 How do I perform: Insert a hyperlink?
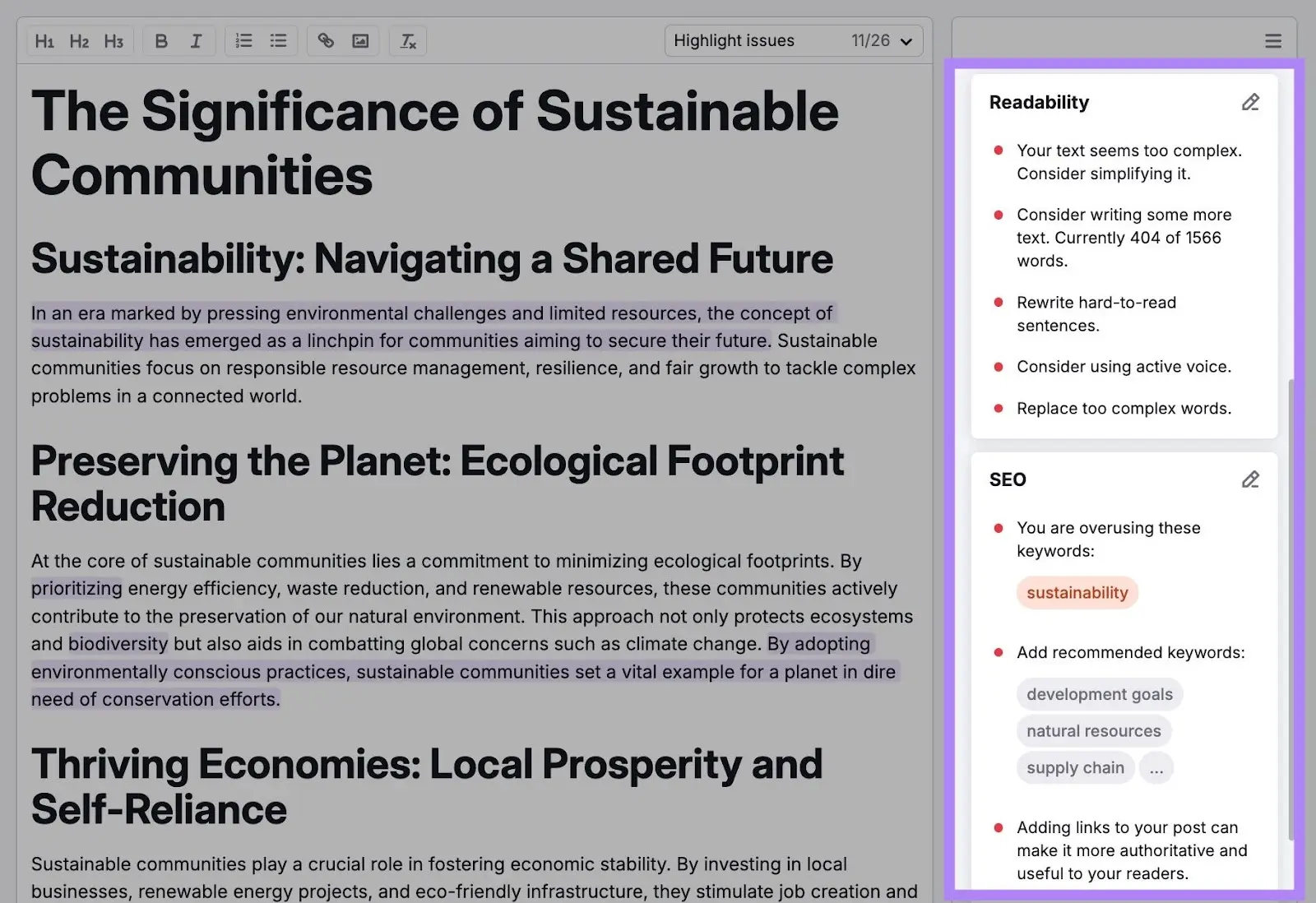pos(325,40)
